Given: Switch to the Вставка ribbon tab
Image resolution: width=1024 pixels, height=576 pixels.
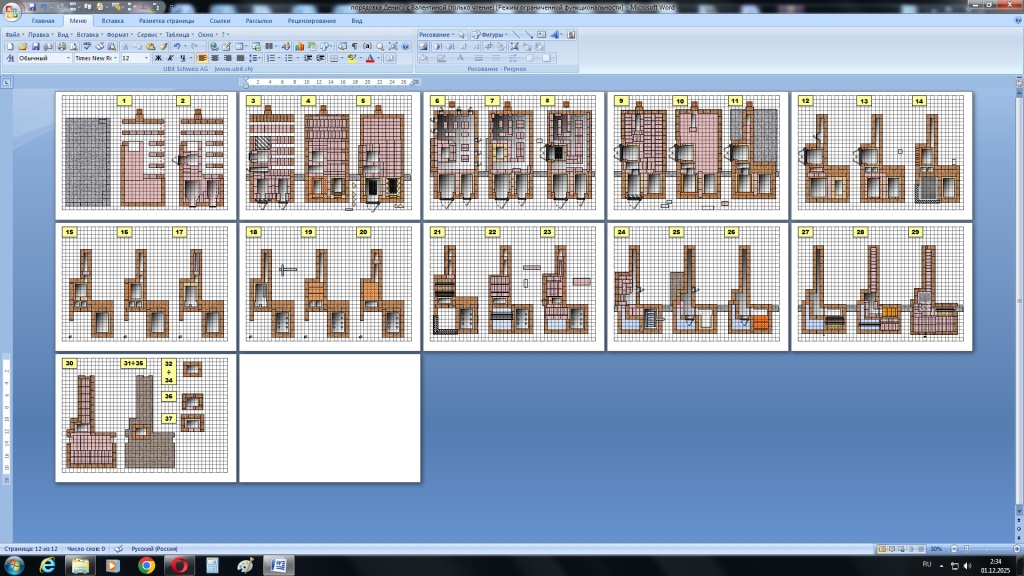Looking at the screenshot, I should pos(113,20).
